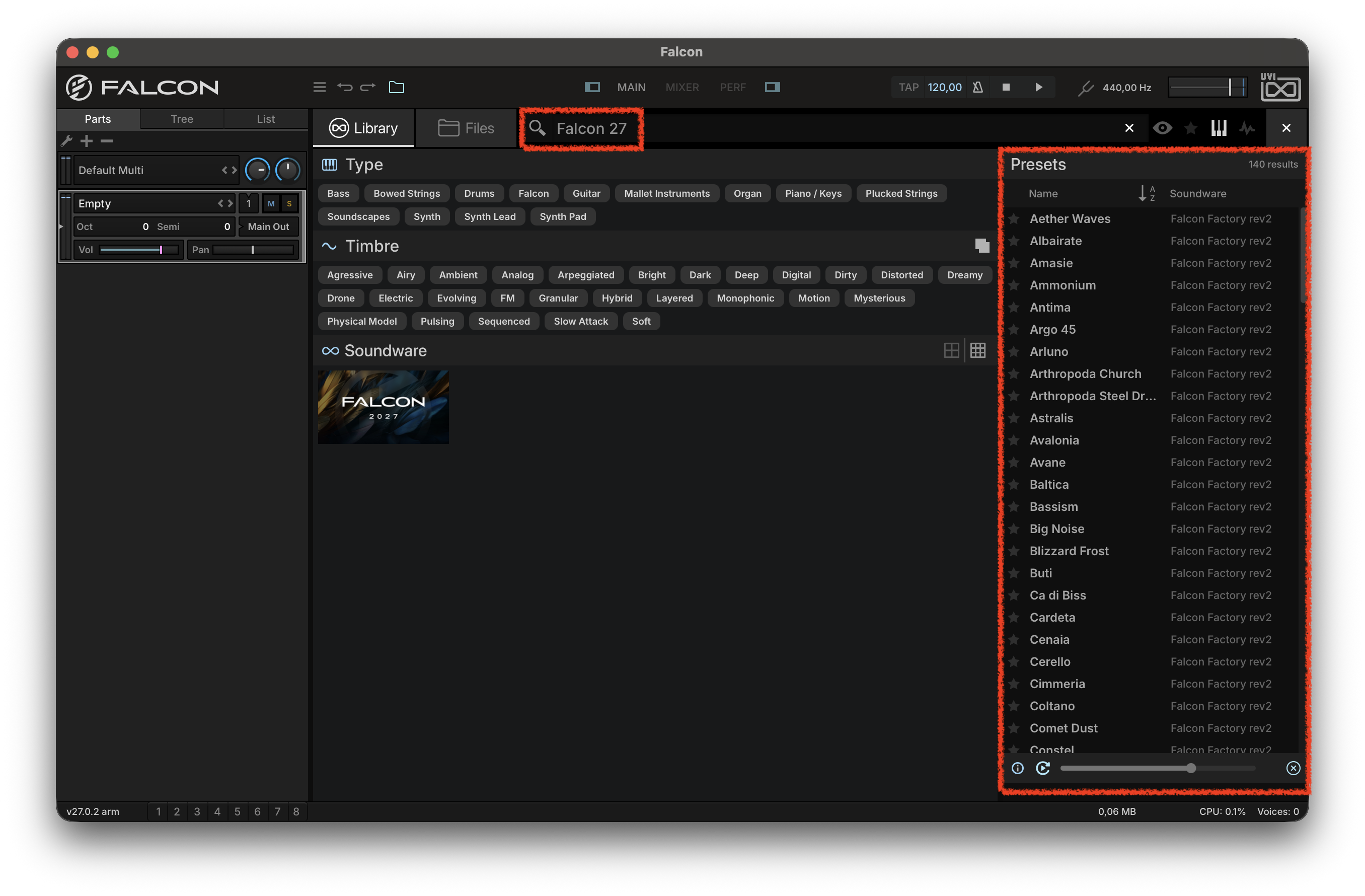Click the presets list scrollbar
The height and width of the screenshot is (896, 1365).
coord(1302,255)
